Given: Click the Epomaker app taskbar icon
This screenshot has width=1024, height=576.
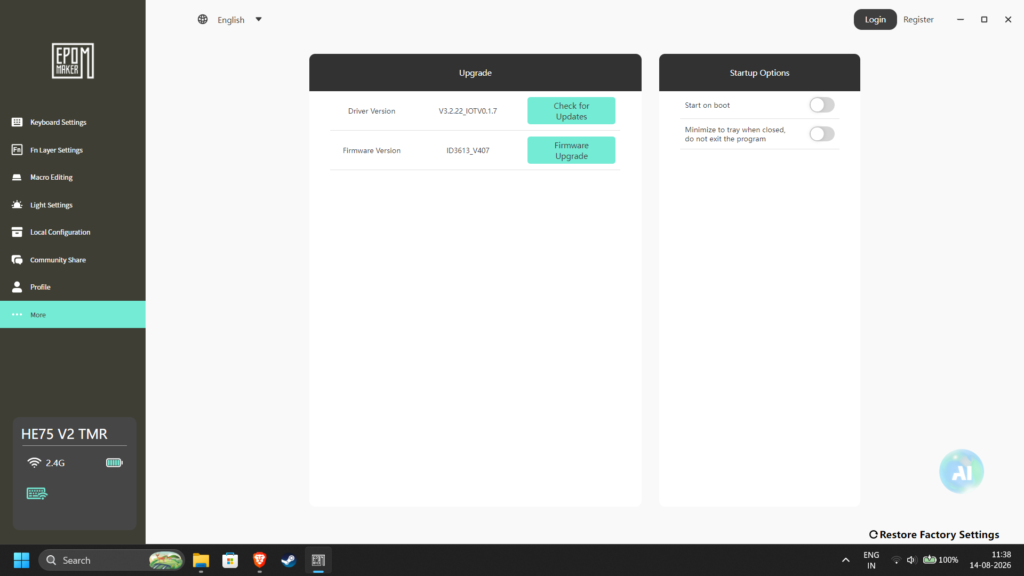Looking at the screenshot, I should click(318, 560).
